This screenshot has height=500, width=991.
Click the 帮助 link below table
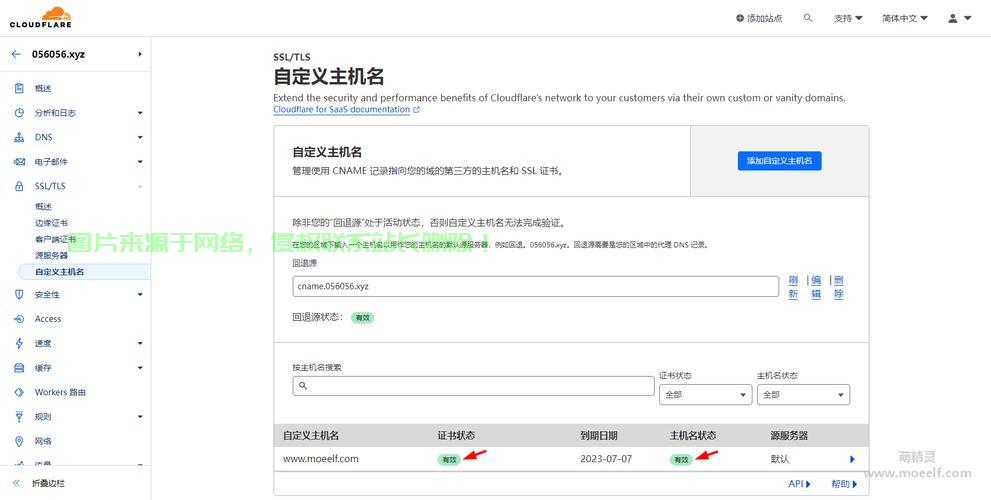tap(844, 484)
